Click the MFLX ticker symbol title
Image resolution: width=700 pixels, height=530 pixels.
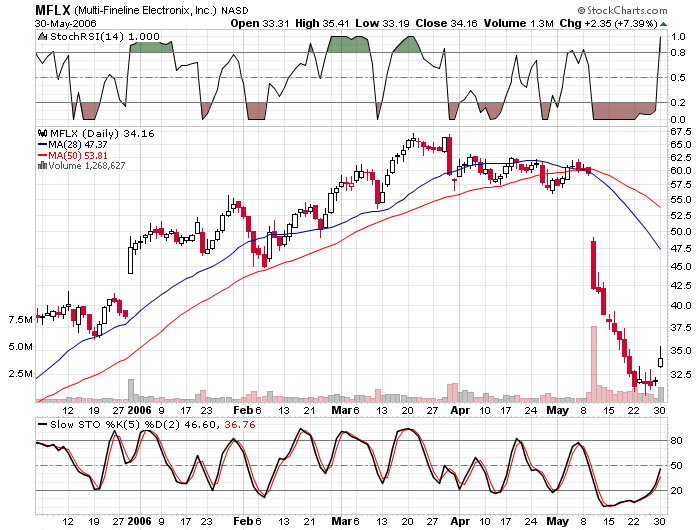[53, 10]
